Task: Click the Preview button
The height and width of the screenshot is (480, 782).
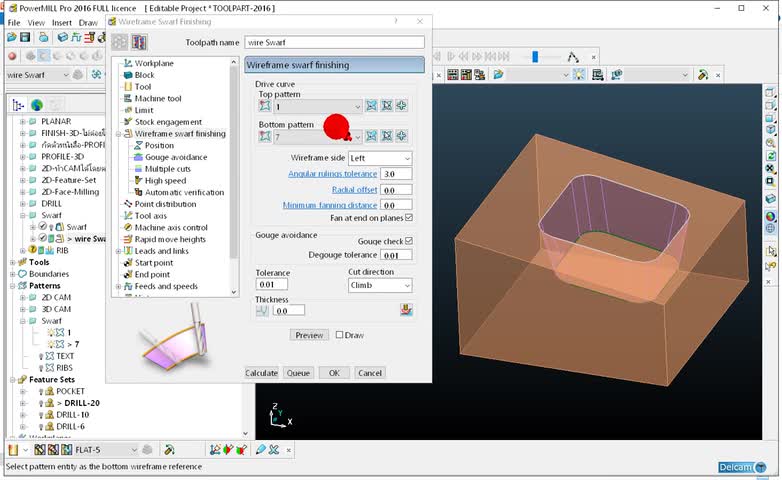Action: (309, 335)
